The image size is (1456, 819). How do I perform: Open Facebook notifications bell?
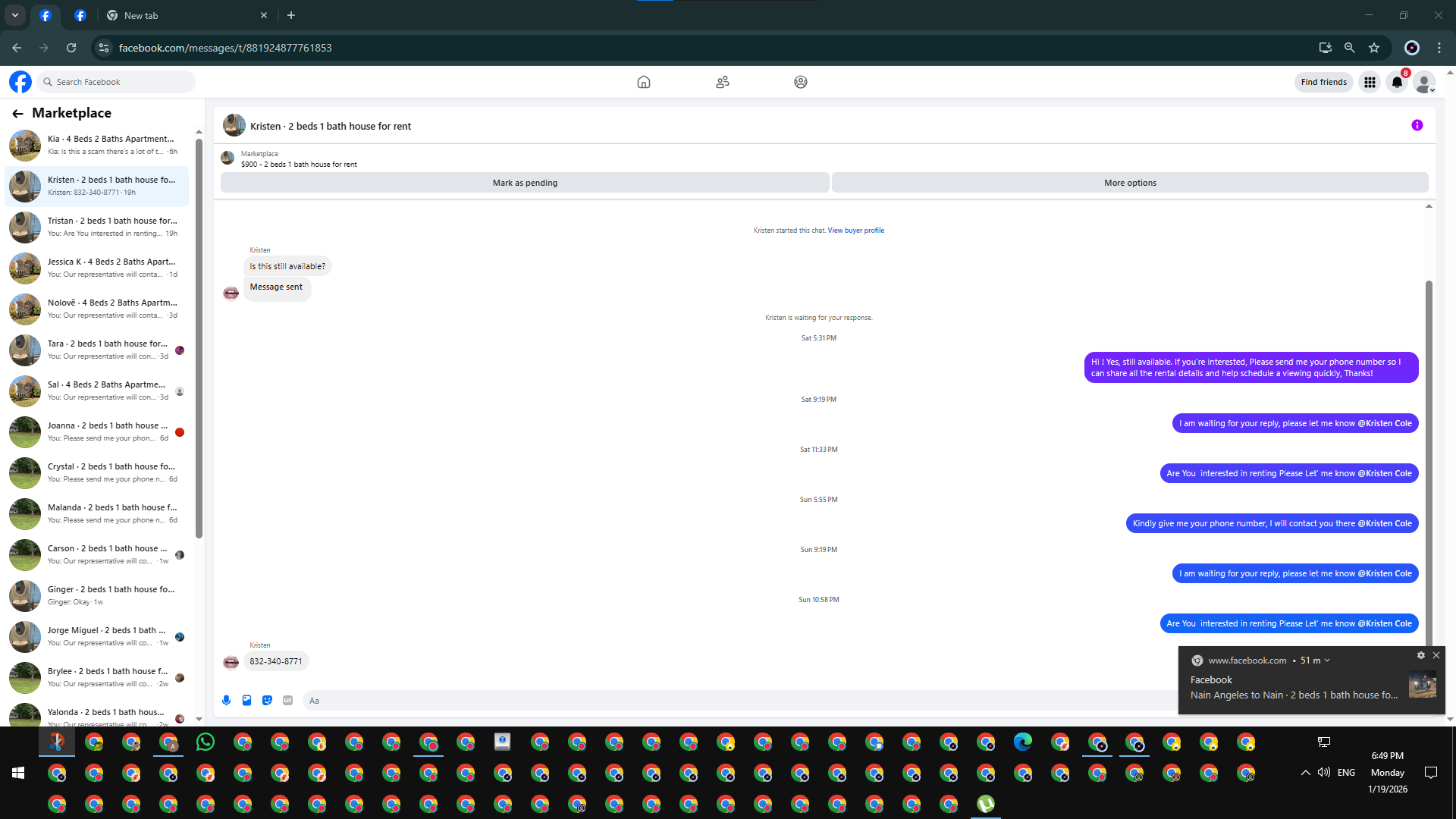click(1397, 83)
